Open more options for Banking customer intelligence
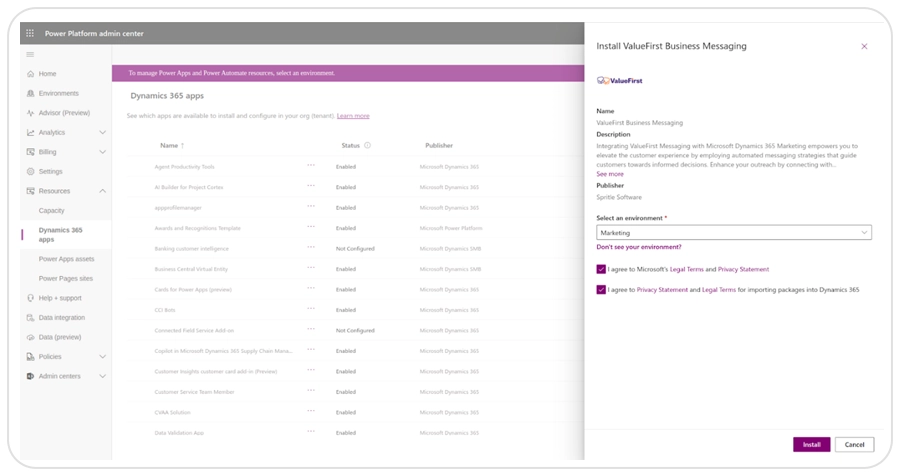 (311, 247)
